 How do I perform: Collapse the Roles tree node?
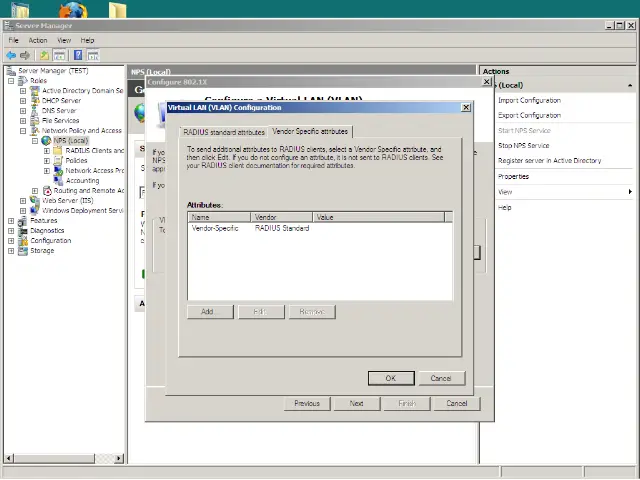[11, 81]
